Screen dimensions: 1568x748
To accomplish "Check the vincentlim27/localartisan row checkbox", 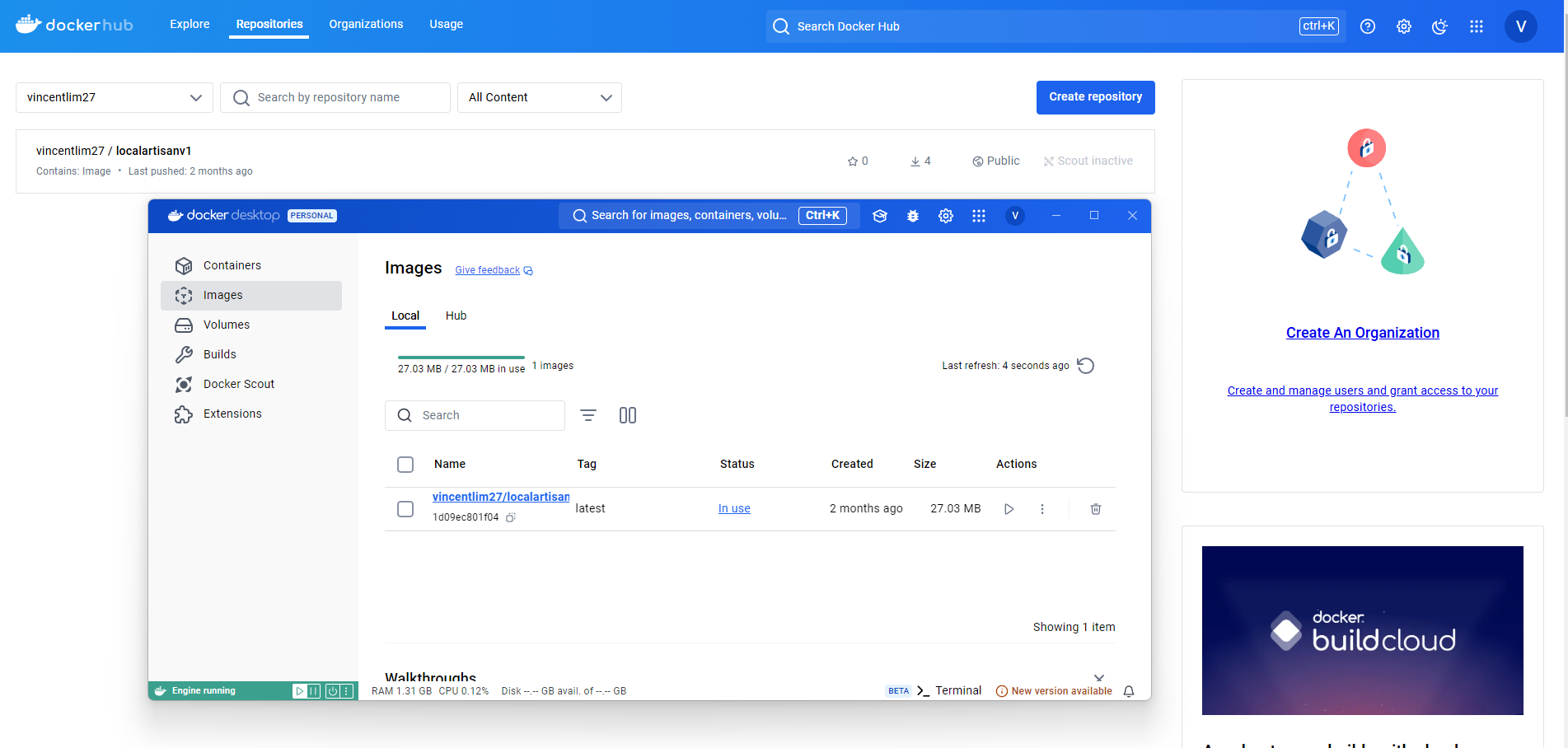I will [x=405, y=509].
